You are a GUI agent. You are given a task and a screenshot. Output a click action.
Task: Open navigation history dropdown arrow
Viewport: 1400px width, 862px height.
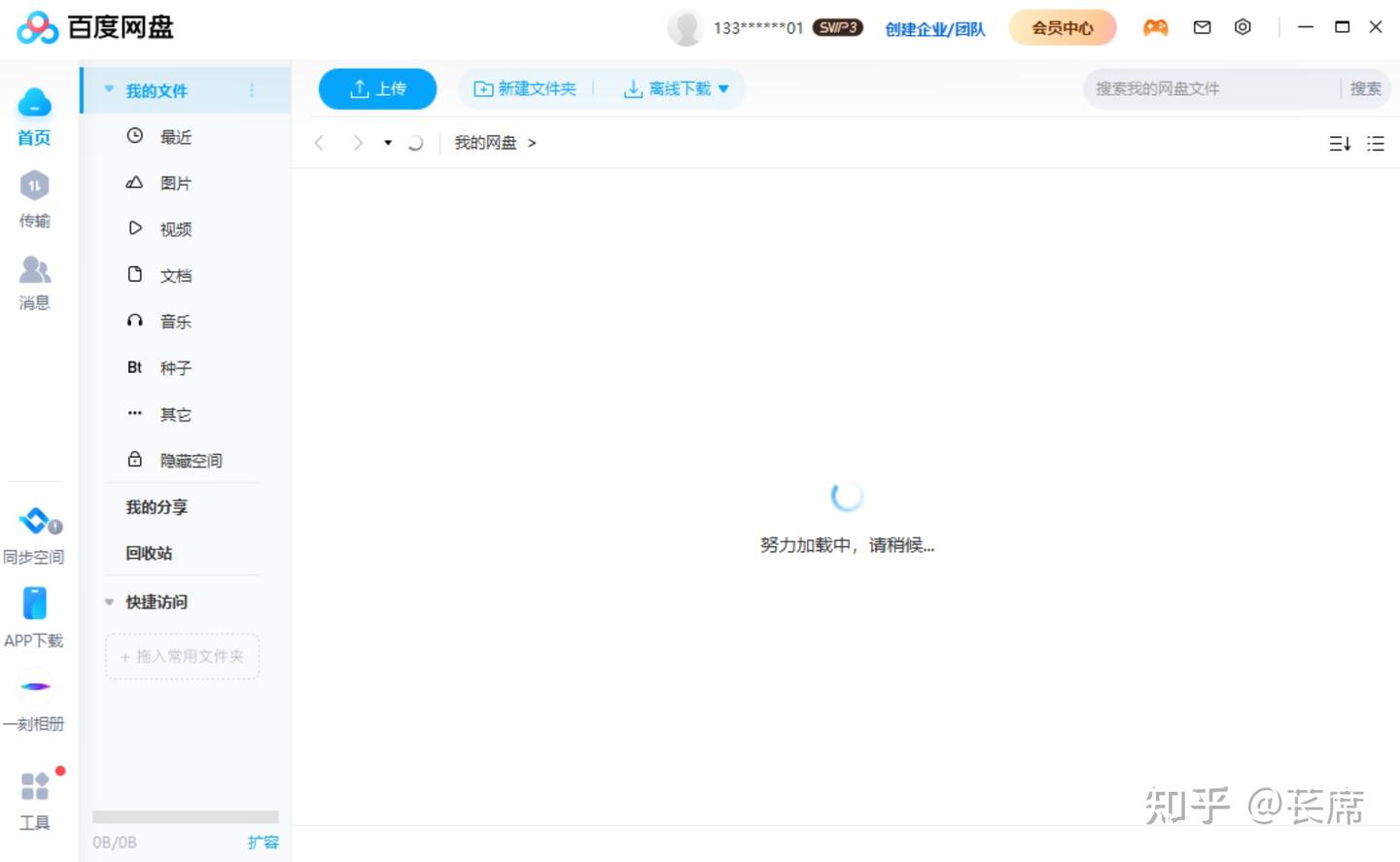pyautogui.click(x=388, y=143)
